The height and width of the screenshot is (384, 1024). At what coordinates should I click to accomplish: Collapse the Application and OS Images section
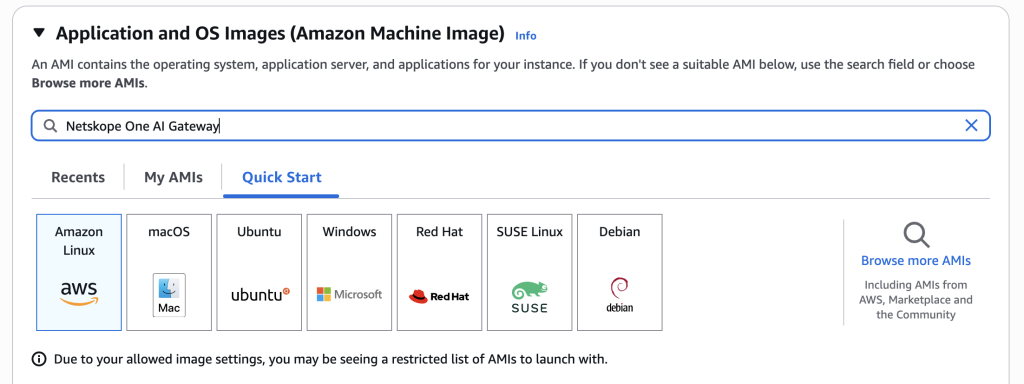click(x=40, y=33)
